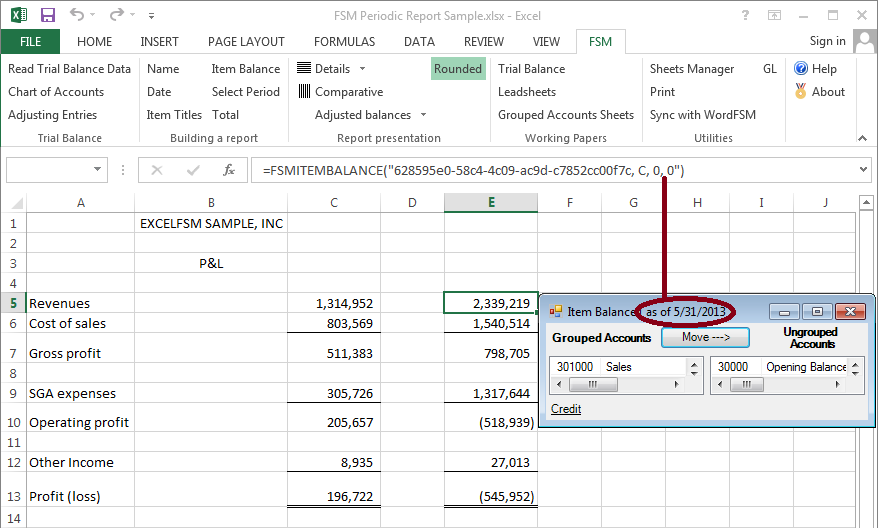
Task: Select the cell showing 2,339,219
Action: pos(491,303)
